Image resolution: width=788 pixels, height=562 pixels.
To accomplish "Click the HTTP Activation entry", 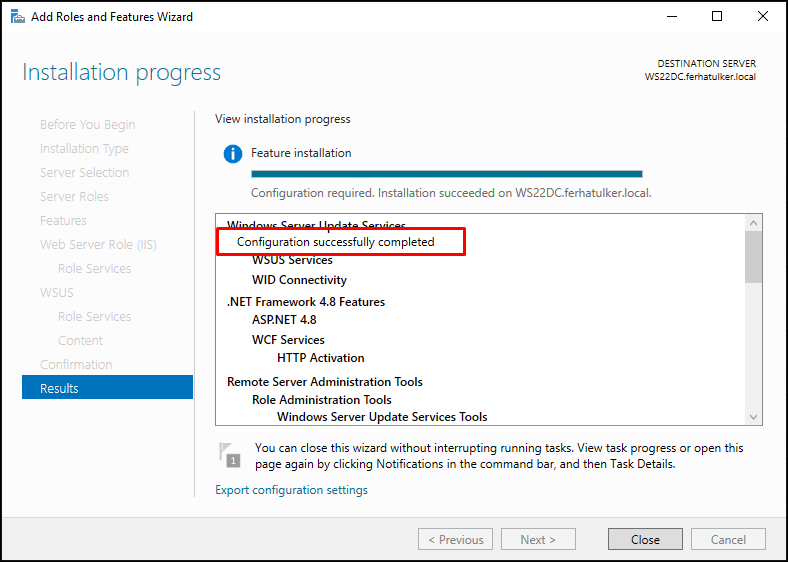I will (x=320, y=358).
